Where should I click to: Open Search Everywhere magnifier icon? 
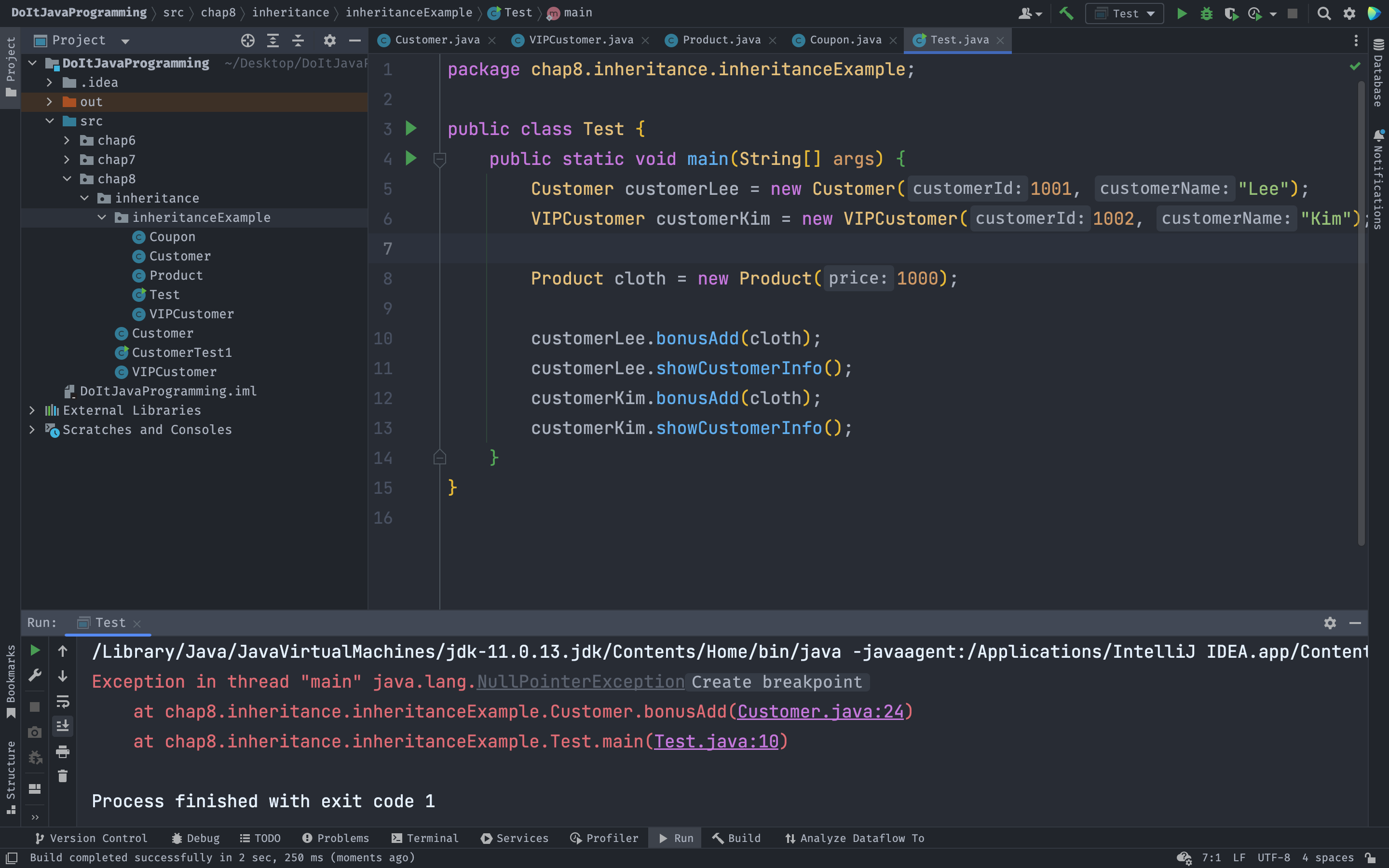(x=1323, y=13)
